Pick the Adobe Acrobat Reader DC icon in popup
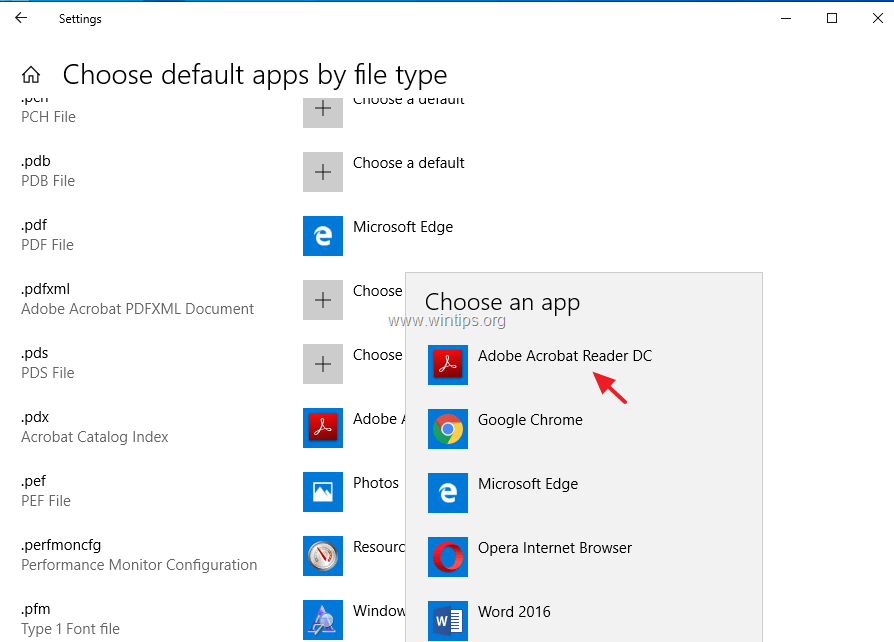Viewport: 894px width, 642px height. point(448,365)
